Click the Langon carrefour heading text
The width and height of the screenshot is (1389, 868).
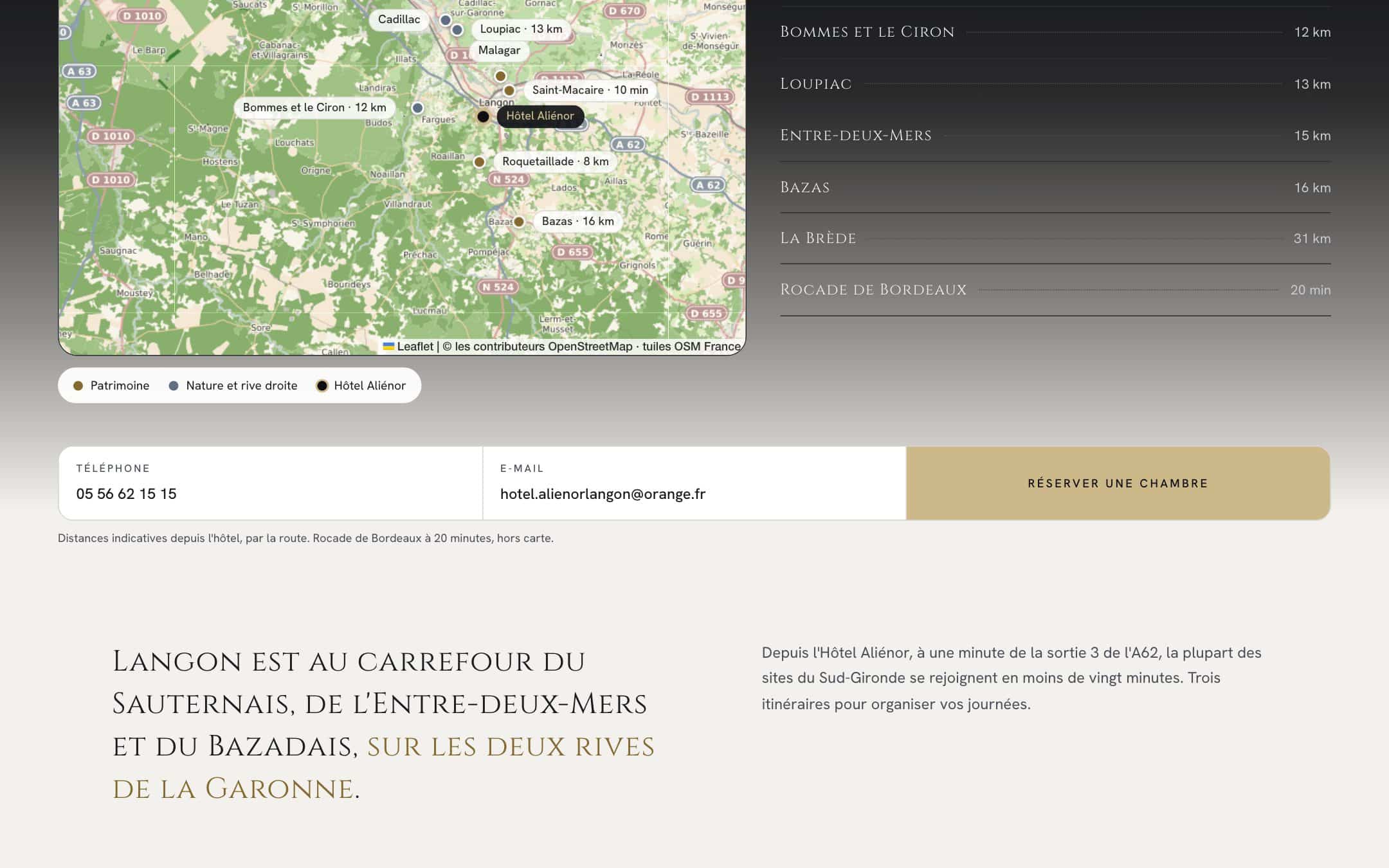coord(383,725)
